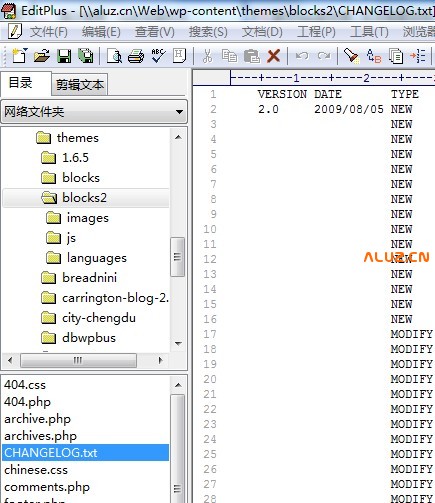435x503 pixels.
Task: Click the Replace A-to-B icon
Action: (373, 56)
